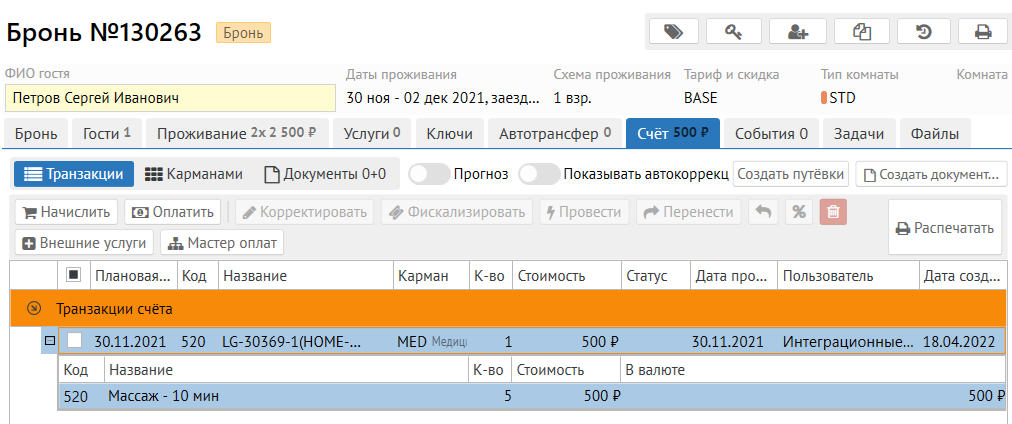
Task: Click the key icon button
Action: pos(740,32)
